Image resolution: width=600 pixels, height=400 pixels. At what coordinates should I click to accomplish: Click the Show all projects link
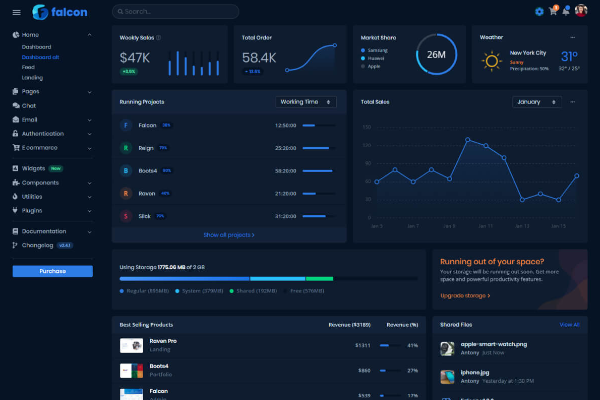(229, 235)
